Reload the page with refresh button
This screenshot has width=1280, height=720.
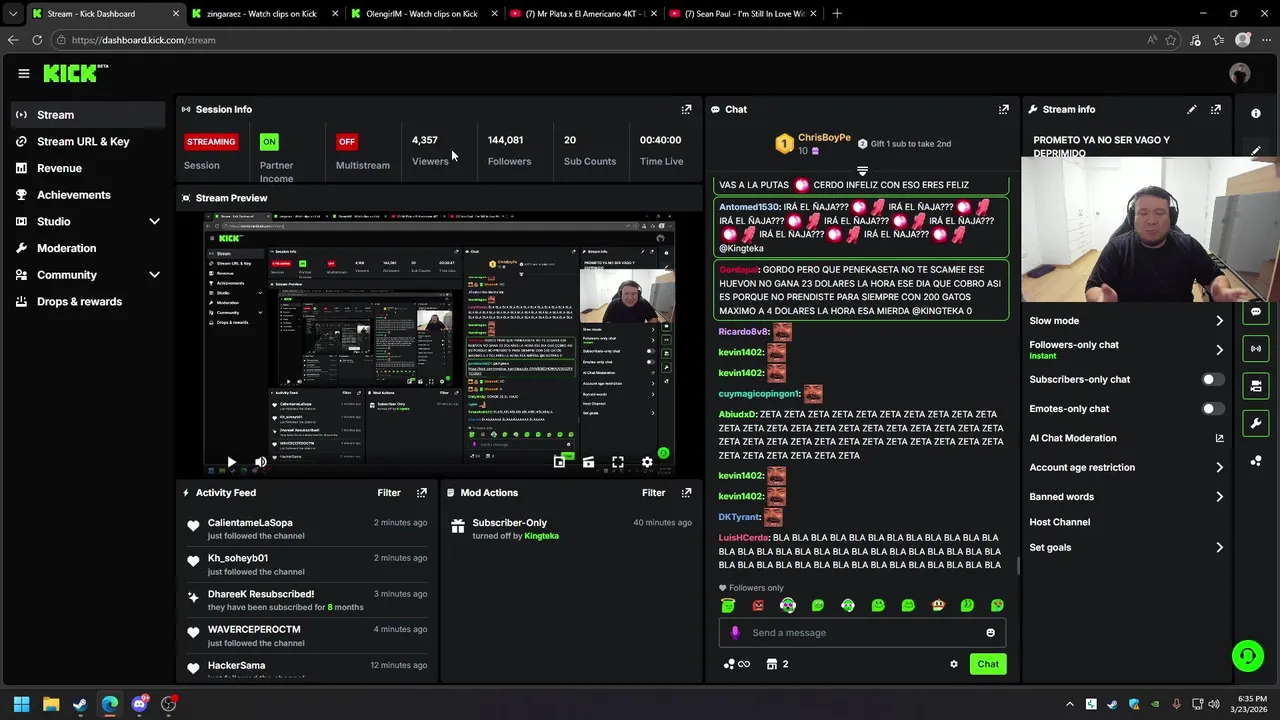tap(37, 40)
